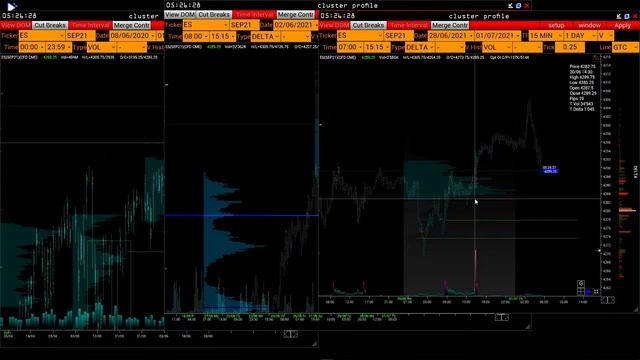Open the 00:00 start time dropdown
The width and height of the screenshot is (640, 360).
pos(31,47)
